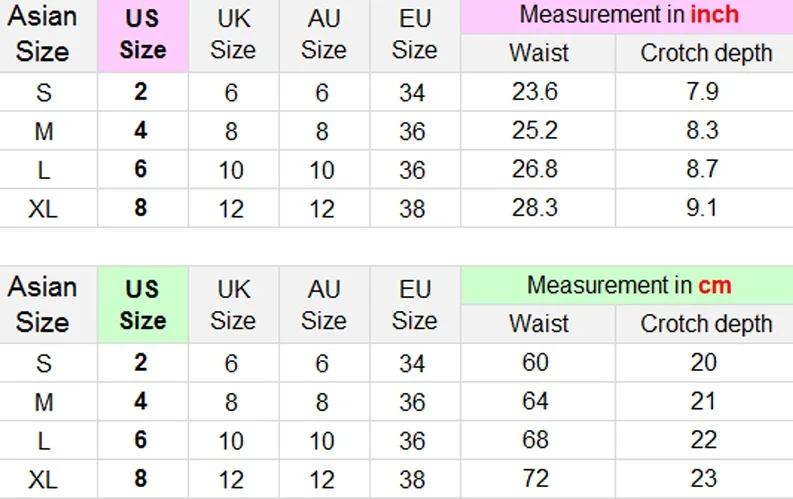This screenshot has width=793, height=499.
Task: Click the 68 cm waist value
Action: 536,440
